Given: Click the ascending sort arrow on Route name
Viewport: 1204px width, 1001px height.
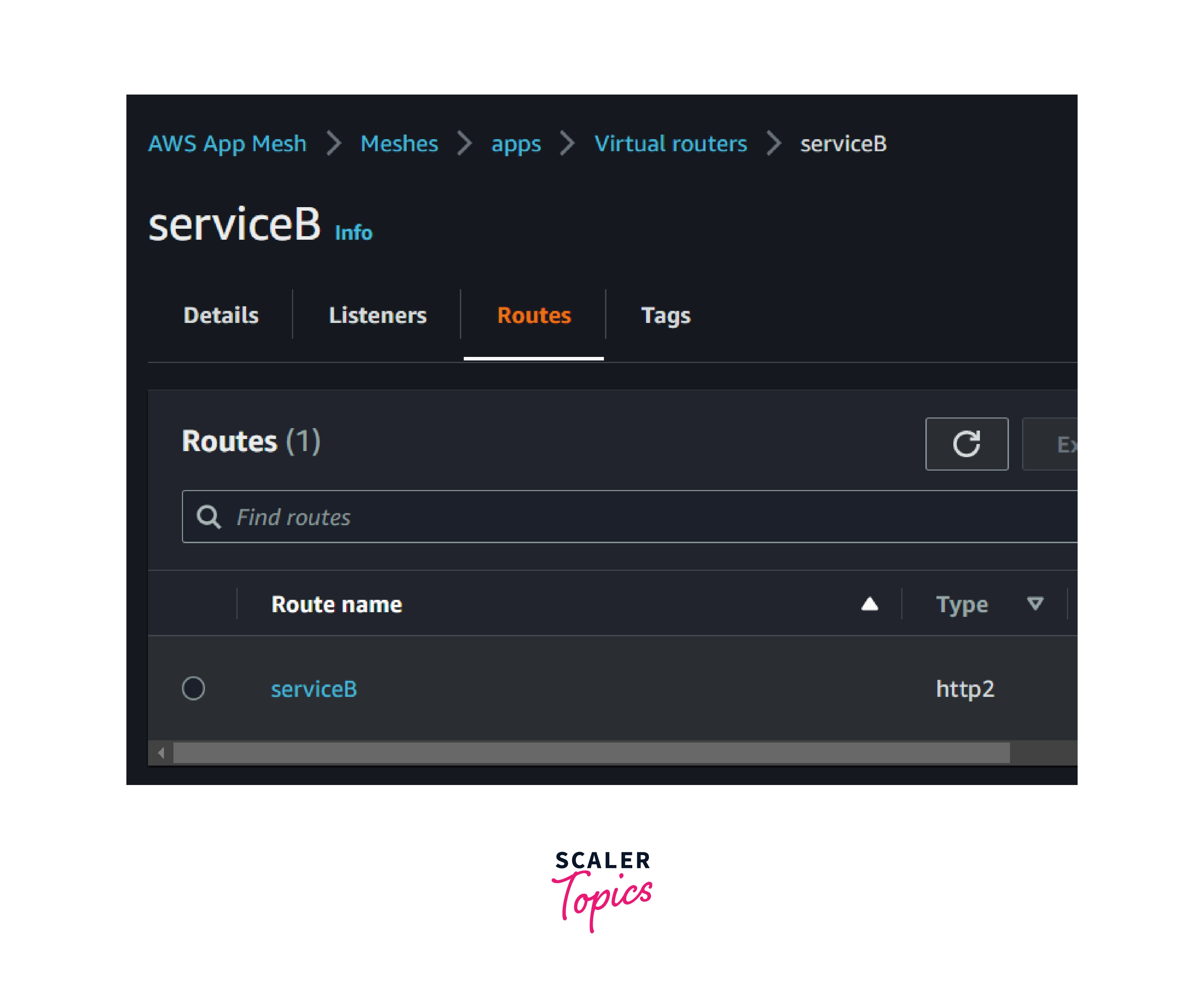Looking at the screenshot, I should (870, 604).
